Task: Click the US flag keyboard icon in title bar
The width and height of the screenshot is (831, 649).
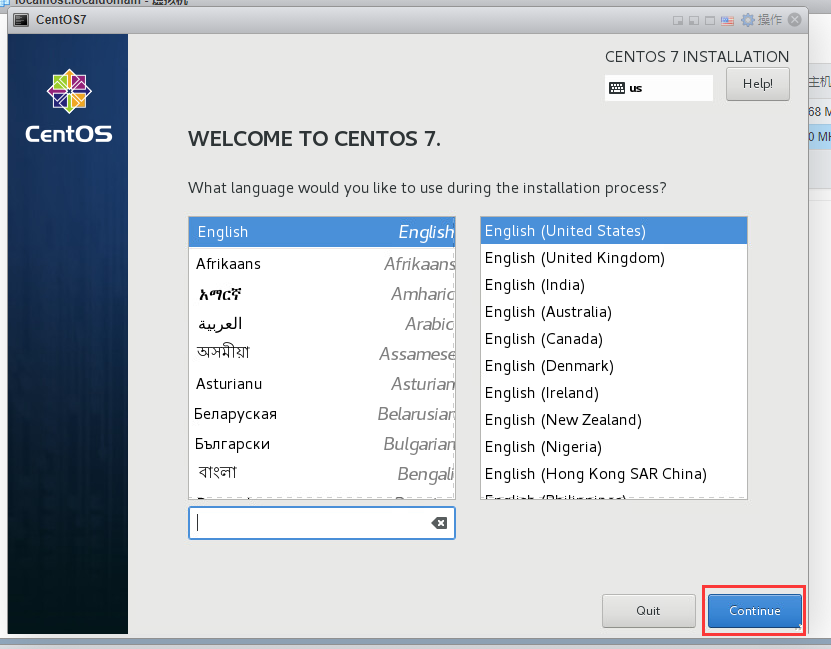Action: (728, 21)
